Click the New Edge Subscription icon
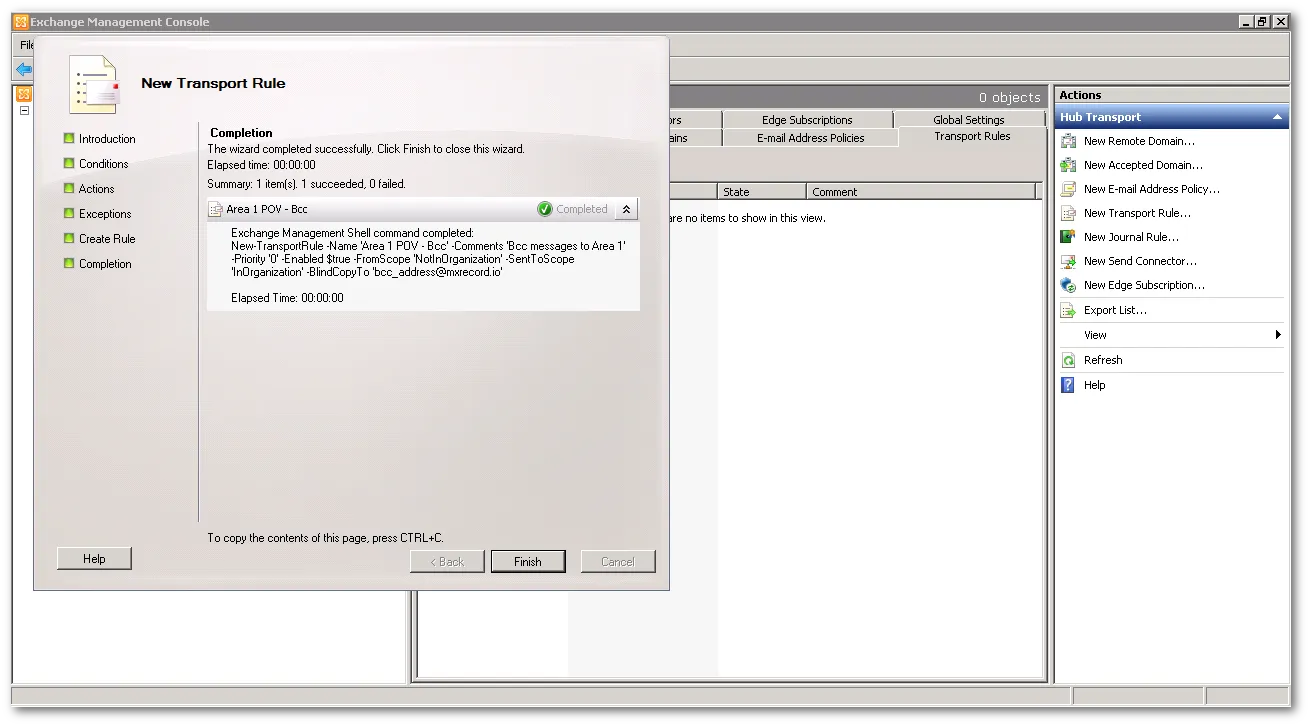This screenshot has width=1310, height=726. [1068, 285]
